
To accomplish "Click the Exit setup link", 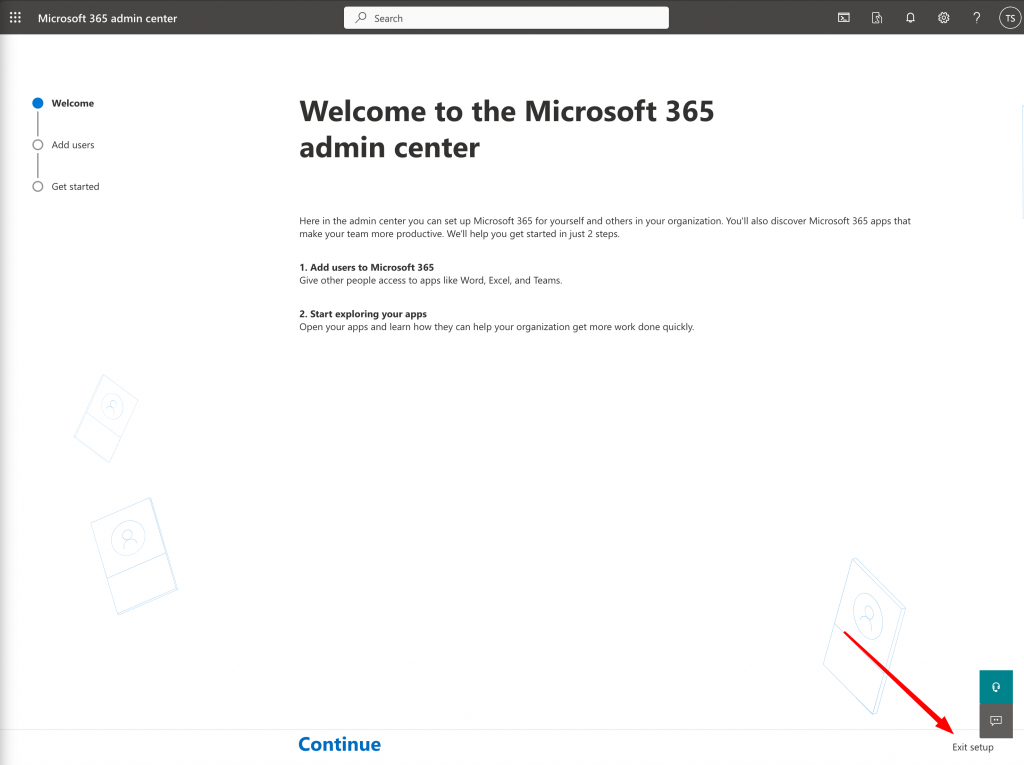I will [972, 747].
